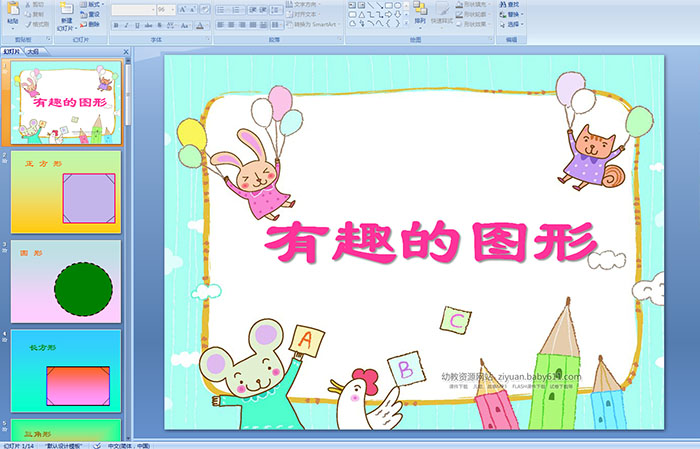This screenshot has height=449, width=700.
Task: Toggle Align Text Right
Action: [242, 25]
